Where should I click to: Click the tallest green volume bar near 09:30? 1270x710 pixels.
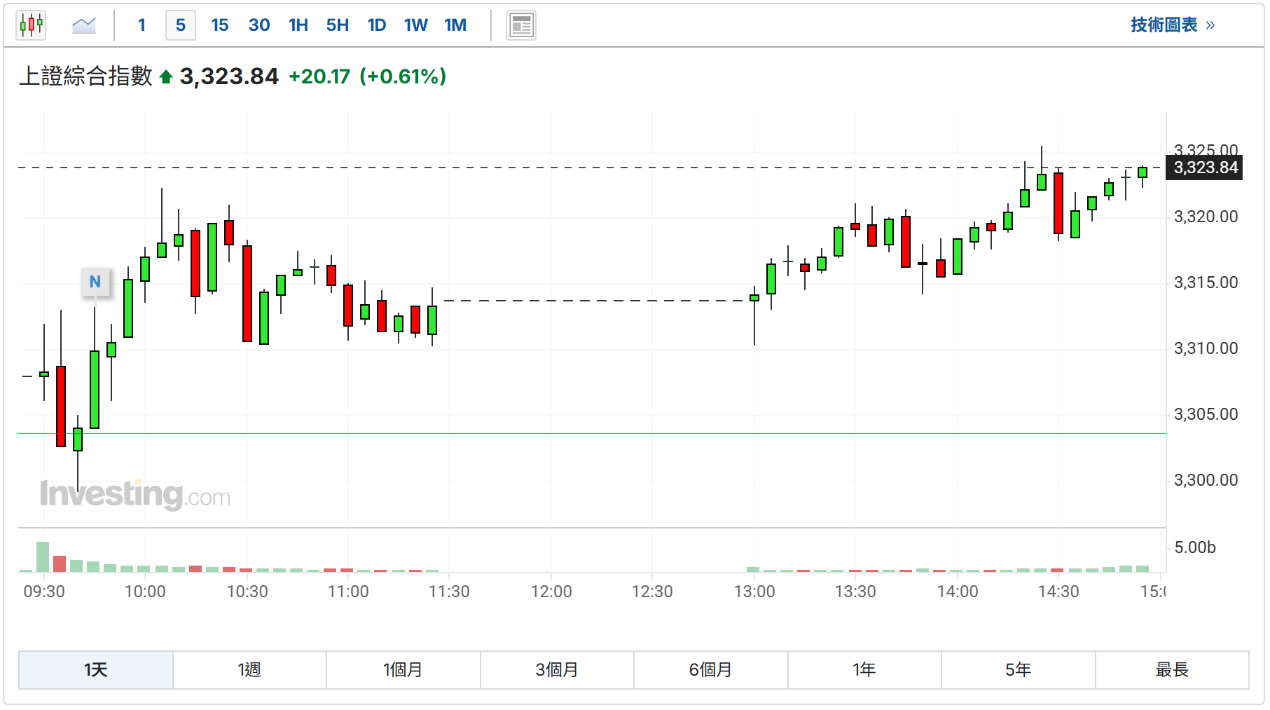coord(42,557)
